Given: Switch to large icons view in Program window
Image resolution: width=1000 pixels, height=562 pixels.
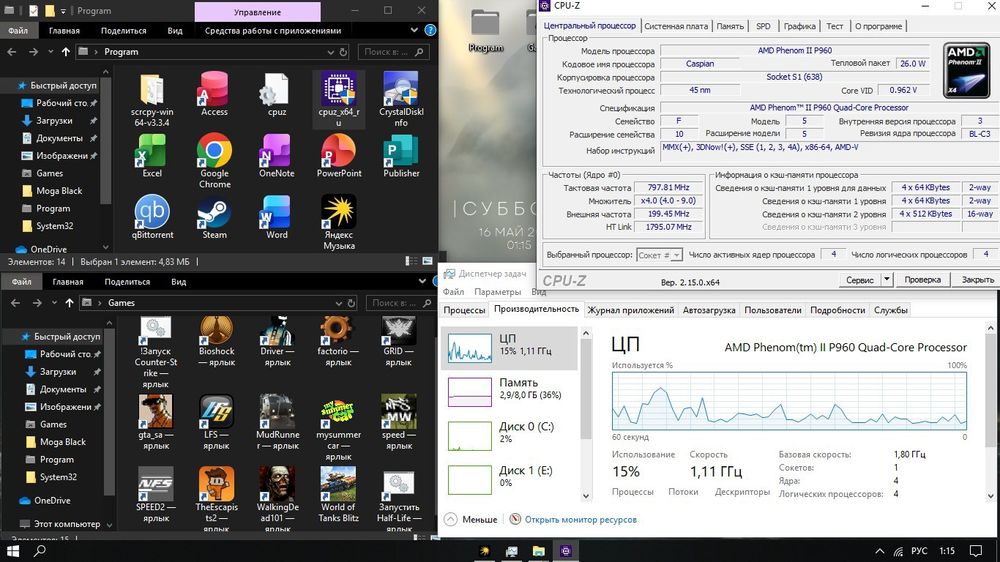Looking at the screenshot, I should [x=427, y=261].
